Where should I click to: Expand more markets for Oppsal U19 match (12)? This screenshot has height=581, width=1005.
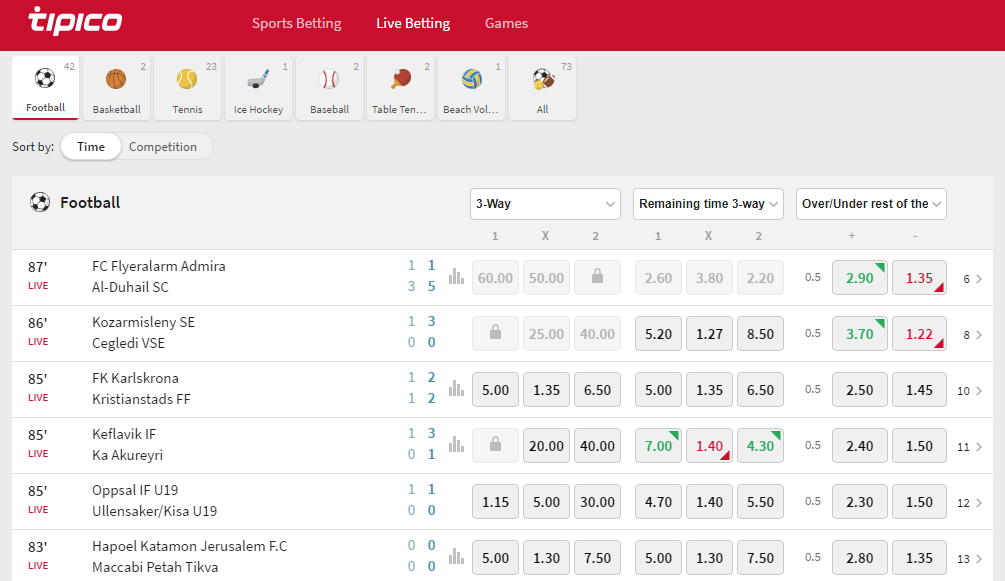coord(970,503)
